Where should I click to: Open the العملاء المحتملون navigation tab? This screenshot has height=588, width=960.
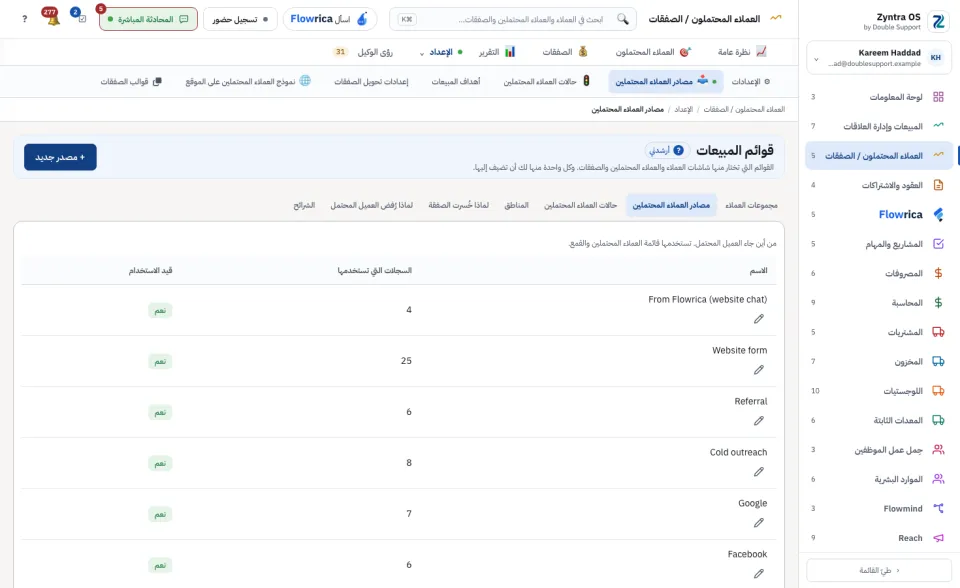coord(653,52)
